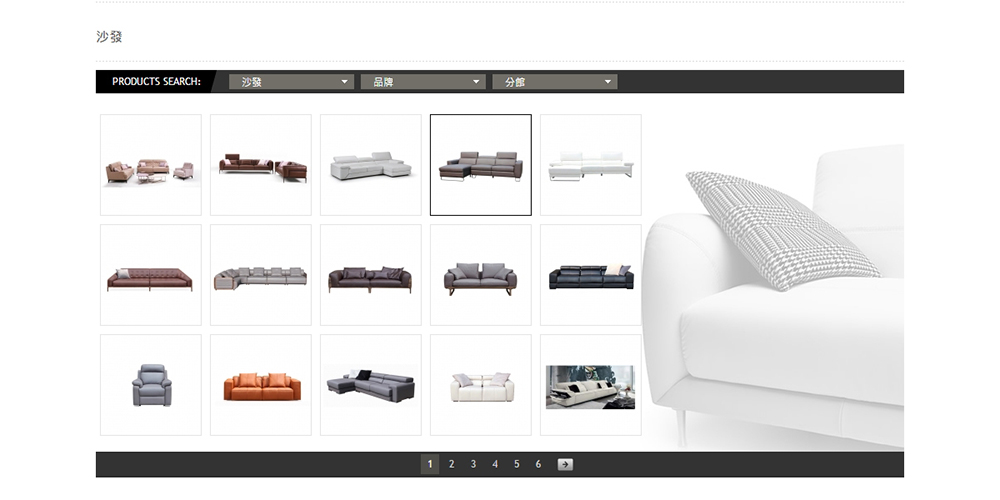Image resolution: width=1000 pixels, height=500 pixels.
Task: Go to page 5 of results
Action: tap(517, 464)
